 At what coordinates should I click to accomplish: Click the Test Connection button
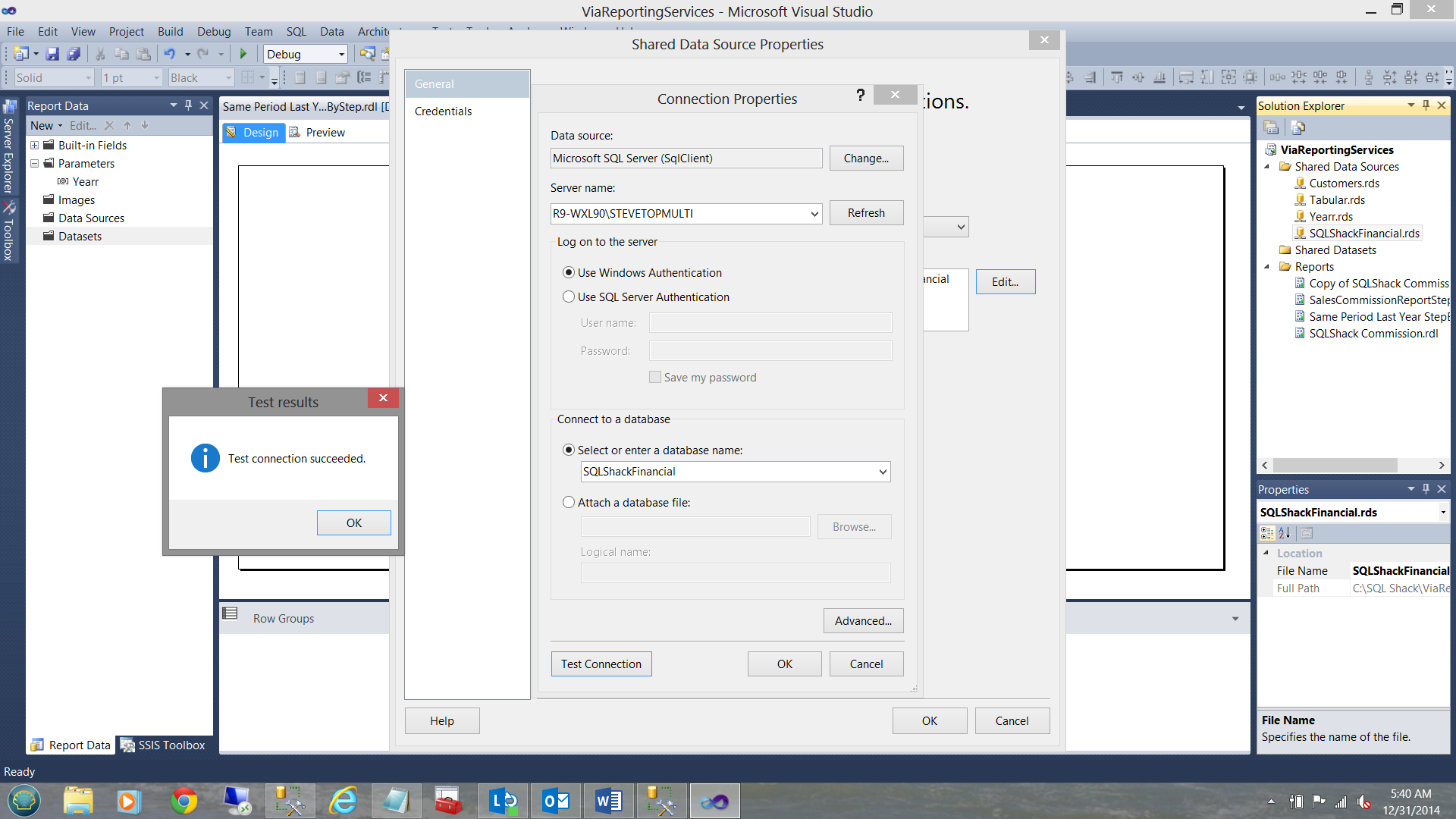(x=601, y=664)
